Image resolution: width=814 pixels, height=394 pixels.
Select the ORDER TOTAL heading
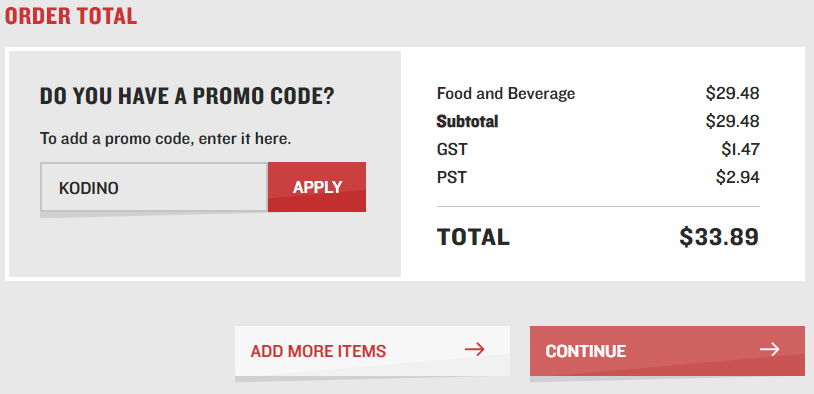(71, 16)
